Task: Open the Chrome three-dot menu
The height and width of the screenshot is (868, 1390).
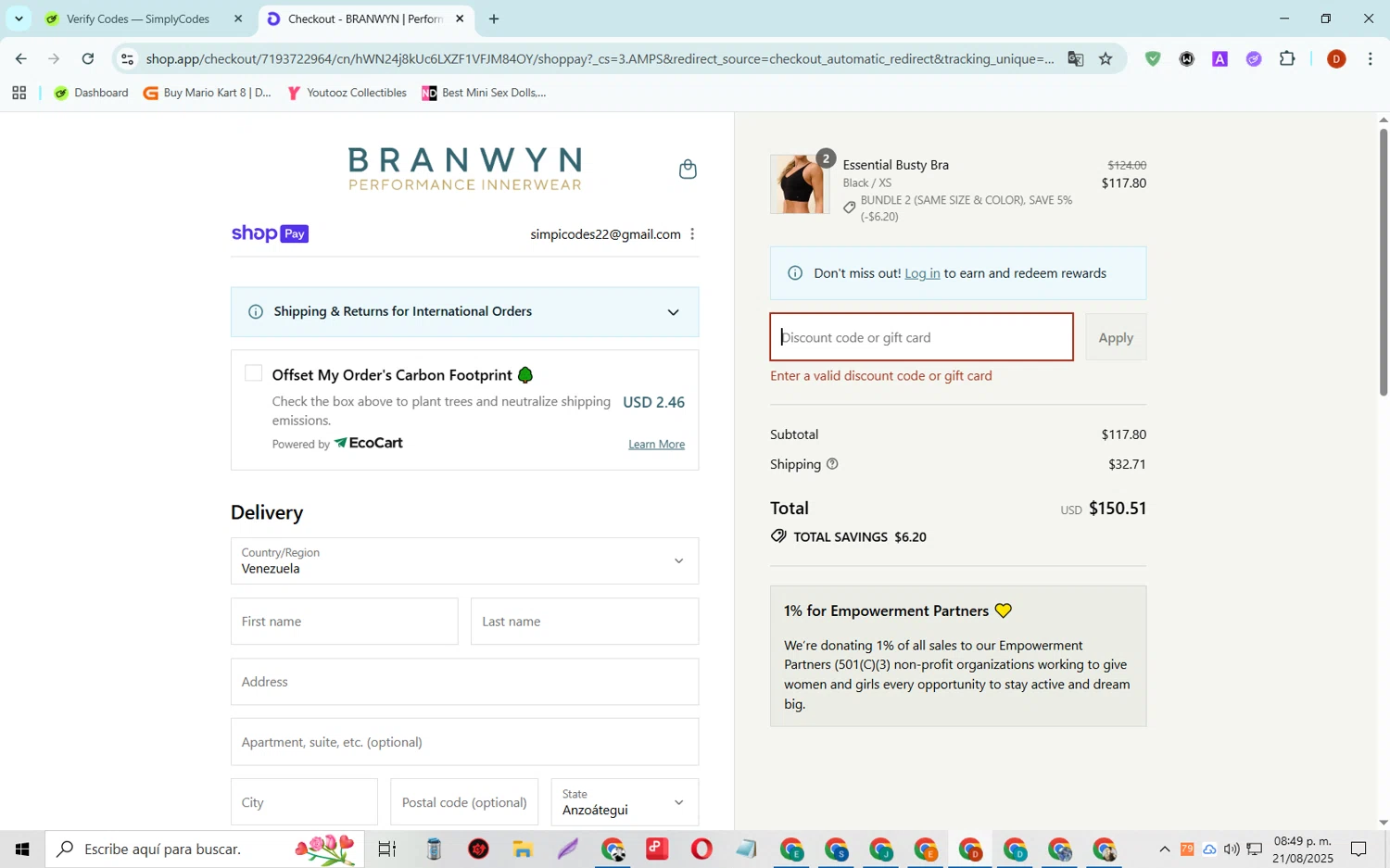Action: [x=1370, y=59]
